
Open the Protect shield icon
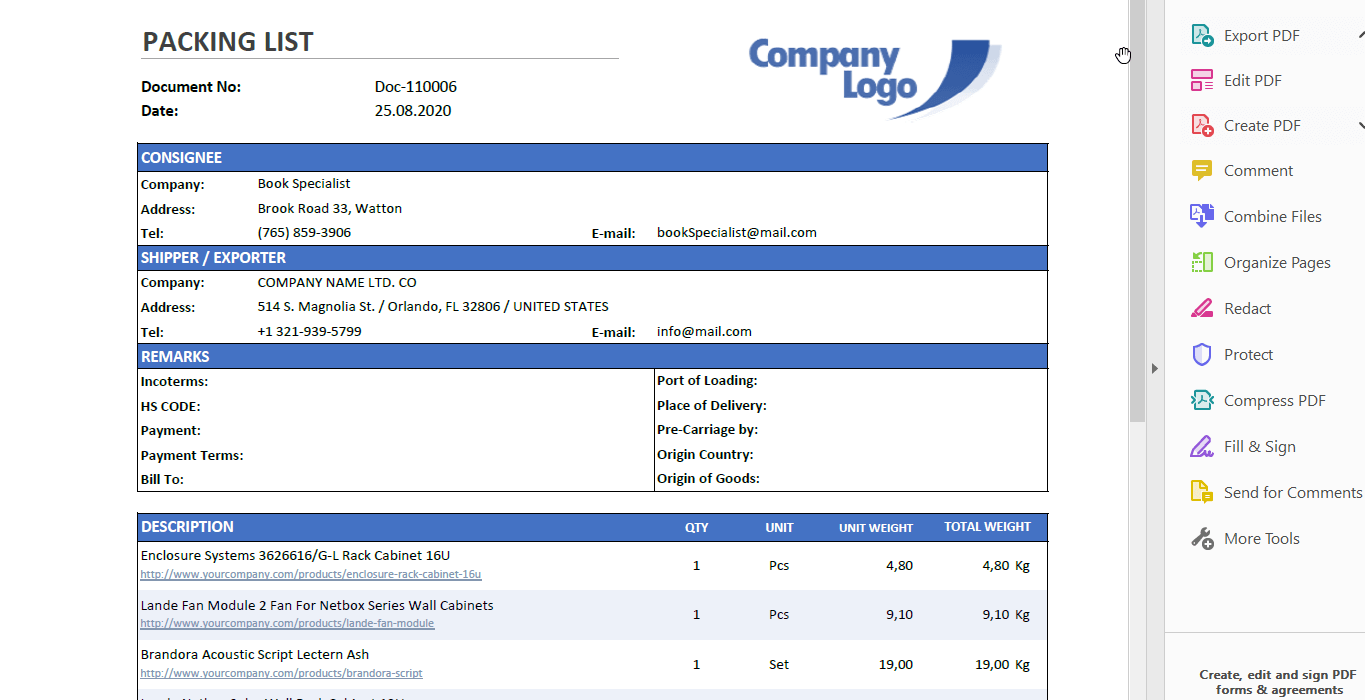[1202, 354]
